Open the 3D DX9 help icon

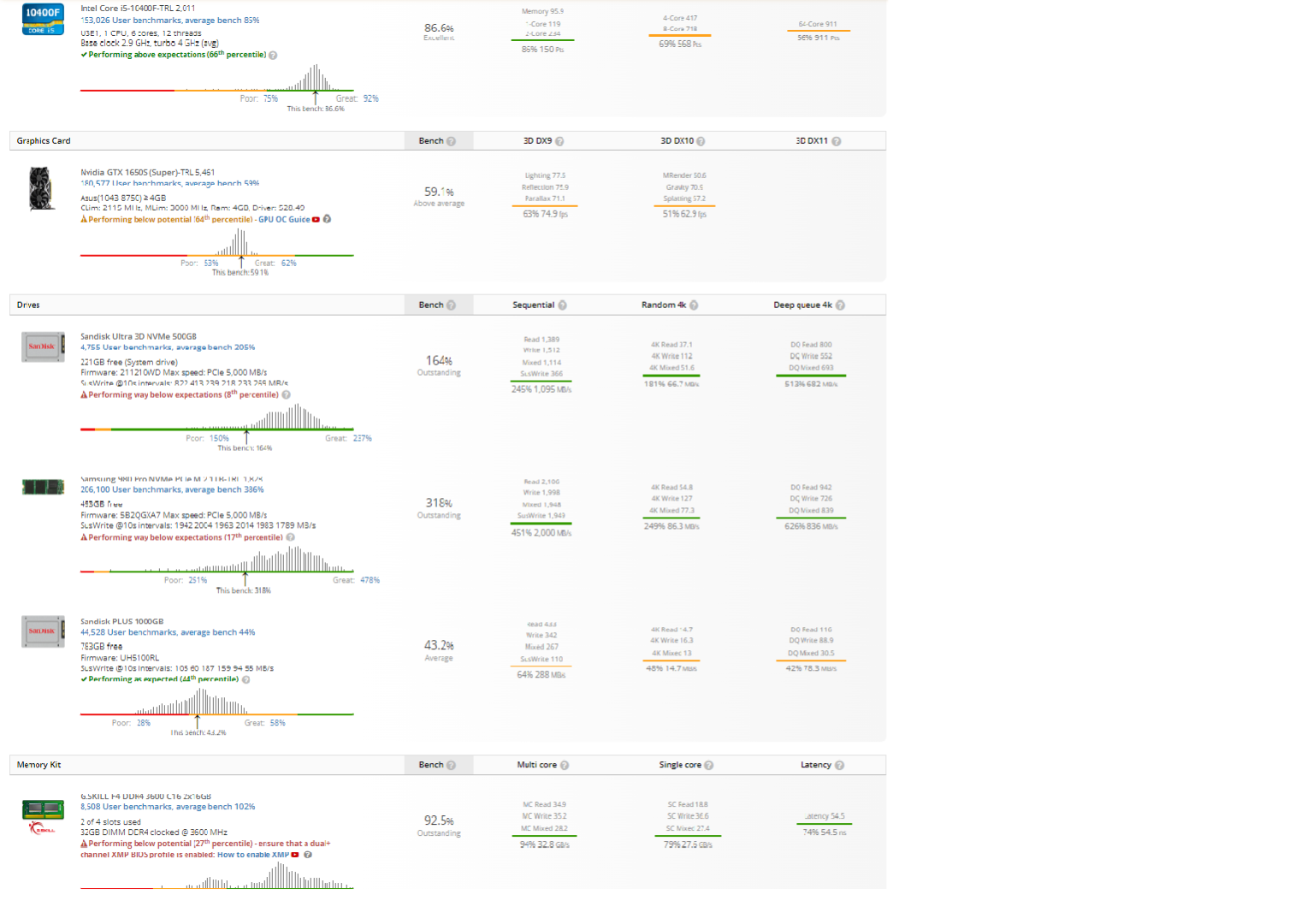click(x=559, y=141)
